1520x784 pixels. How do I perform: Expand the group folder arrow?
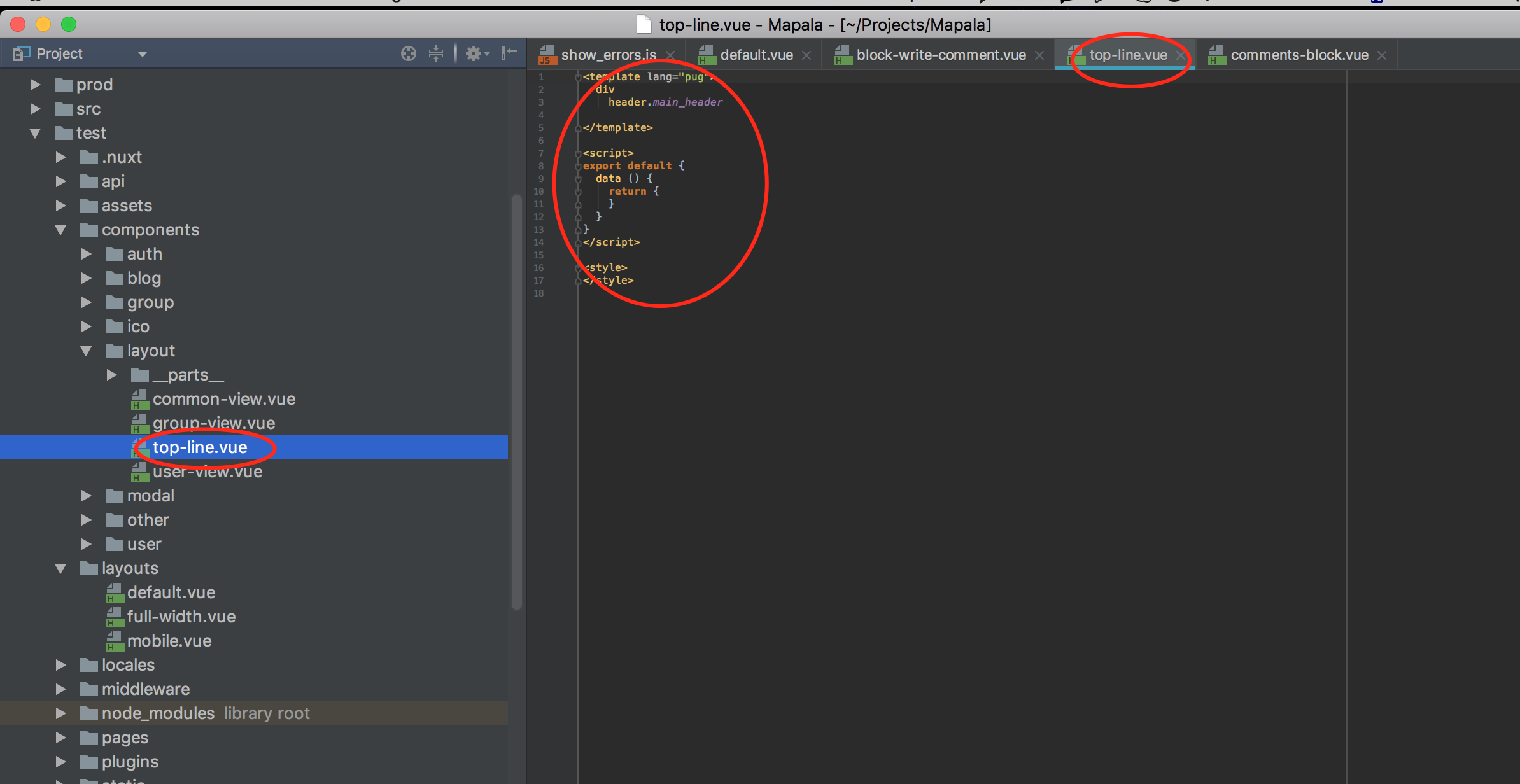pos(87,302)
